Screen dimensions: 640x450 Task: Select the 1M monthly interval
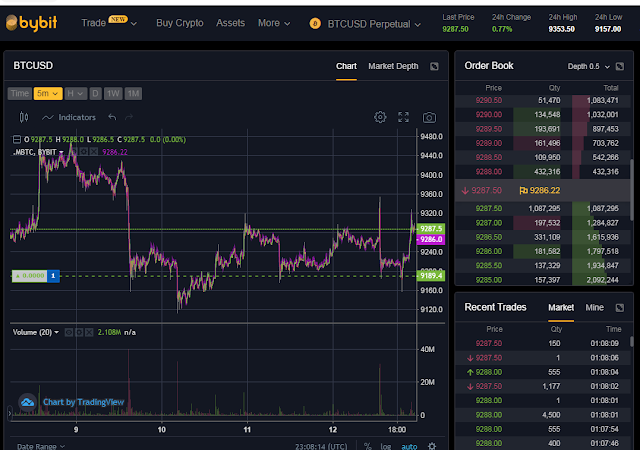point(133,94)
